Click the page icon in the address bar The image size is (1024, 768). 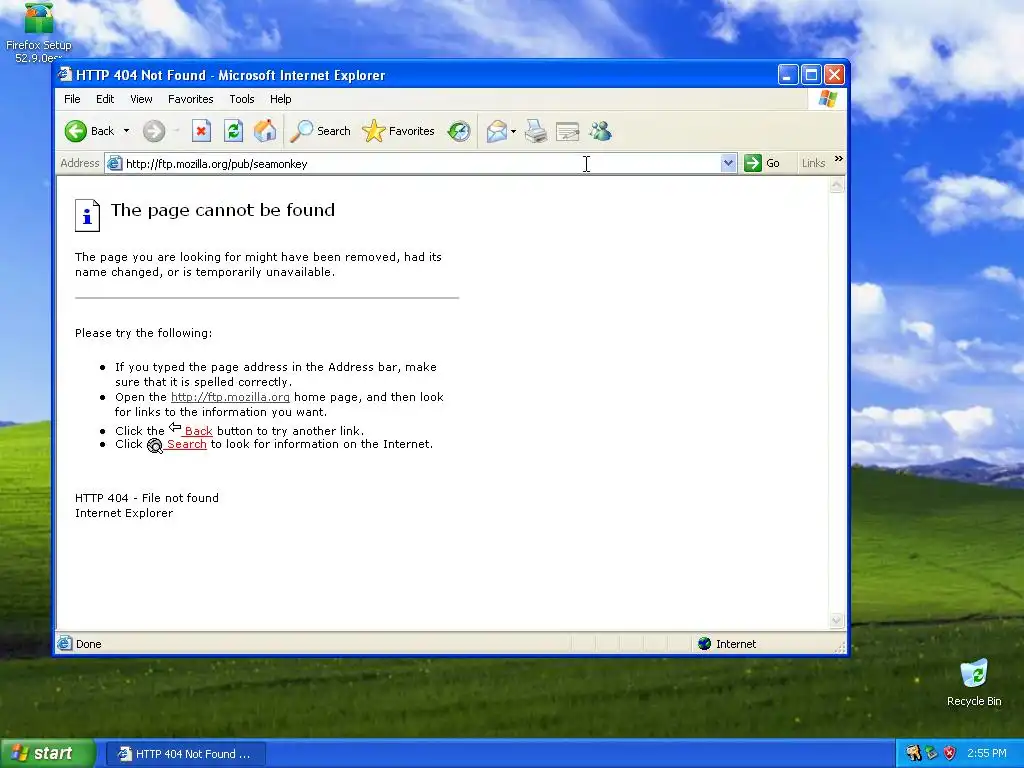pyautogui.click(x=114, y=163)
